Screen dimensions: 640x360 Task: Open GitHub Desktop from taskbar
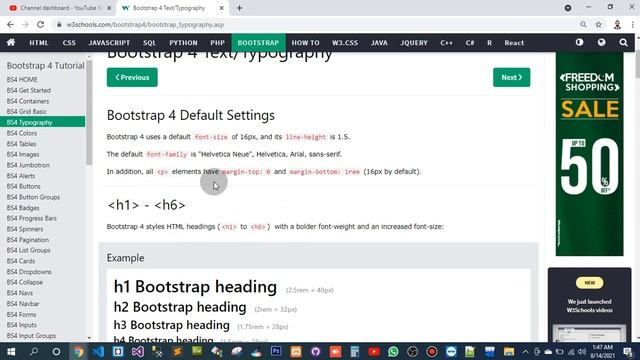[316, 351]
